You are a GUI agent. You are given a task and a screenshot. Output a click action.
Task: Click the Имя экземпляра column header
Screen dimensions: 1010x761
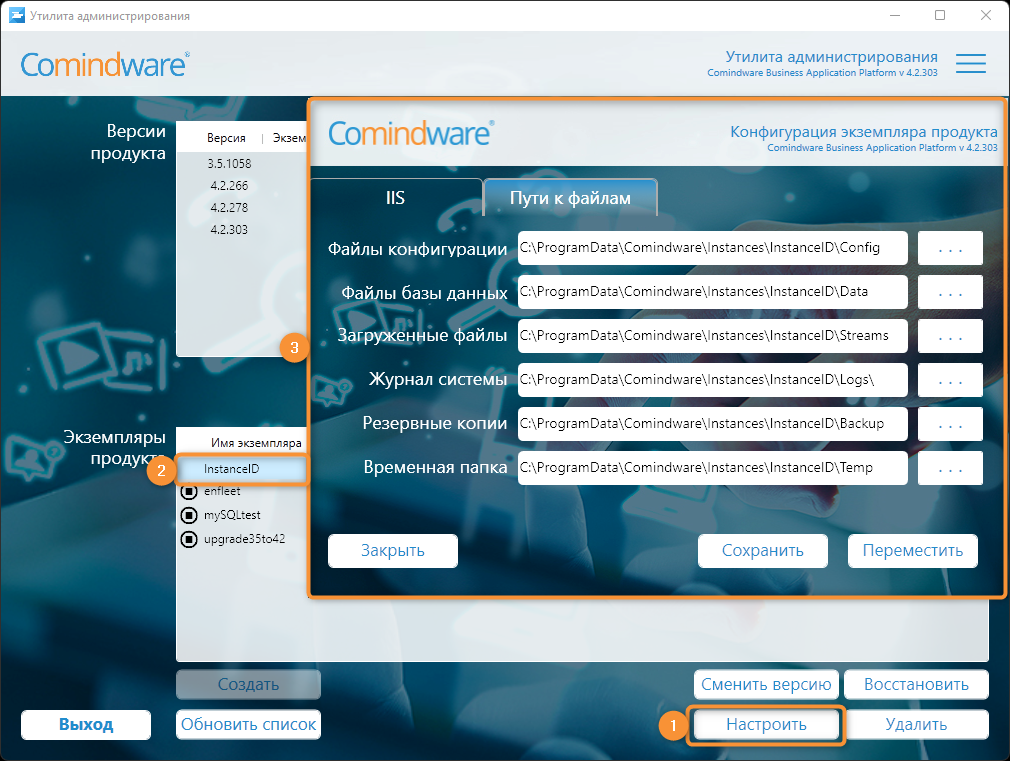pos(256,443)
